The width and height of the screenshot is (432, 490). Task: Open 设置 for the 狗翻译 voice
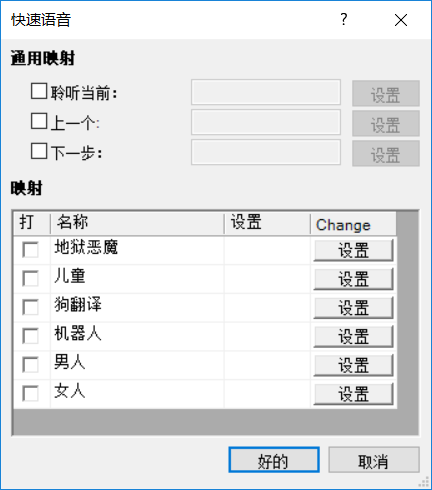click(353, 308)
